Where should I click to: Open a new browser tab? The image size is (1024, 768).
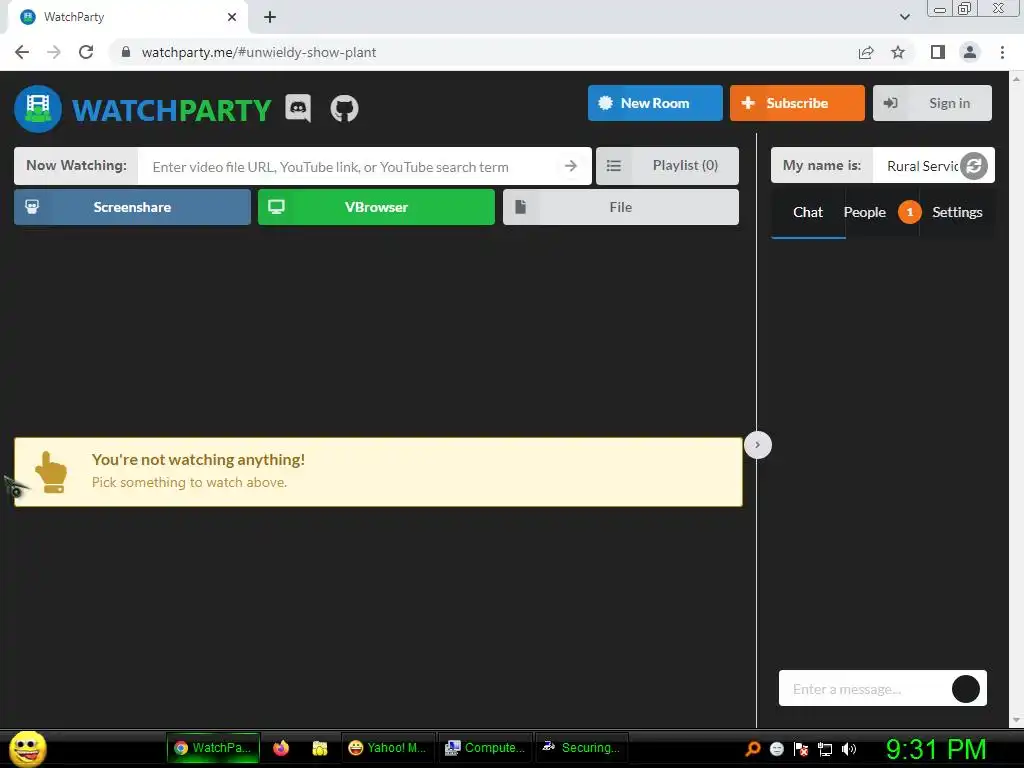tap(270, 17)
